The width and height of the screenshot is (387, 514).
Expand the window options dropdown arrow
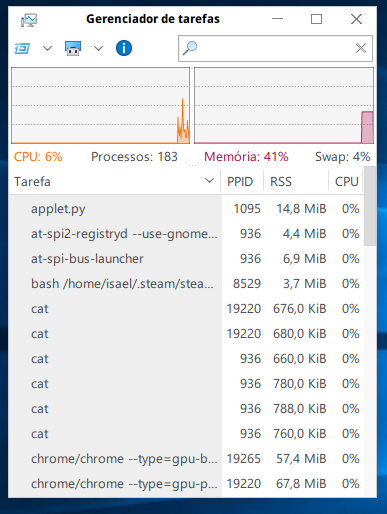coord(98,49)
